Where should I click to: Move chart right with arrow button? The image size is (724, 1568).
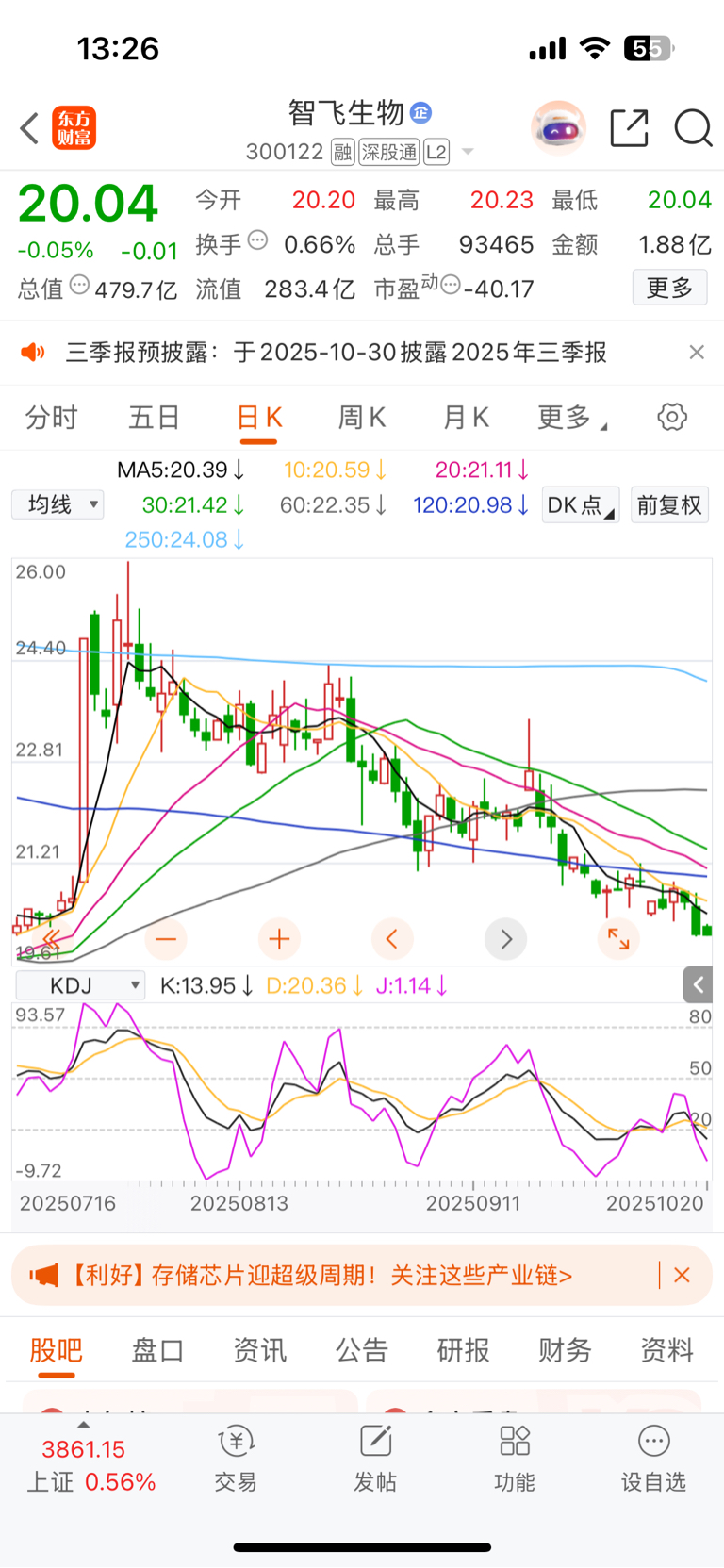505,939
